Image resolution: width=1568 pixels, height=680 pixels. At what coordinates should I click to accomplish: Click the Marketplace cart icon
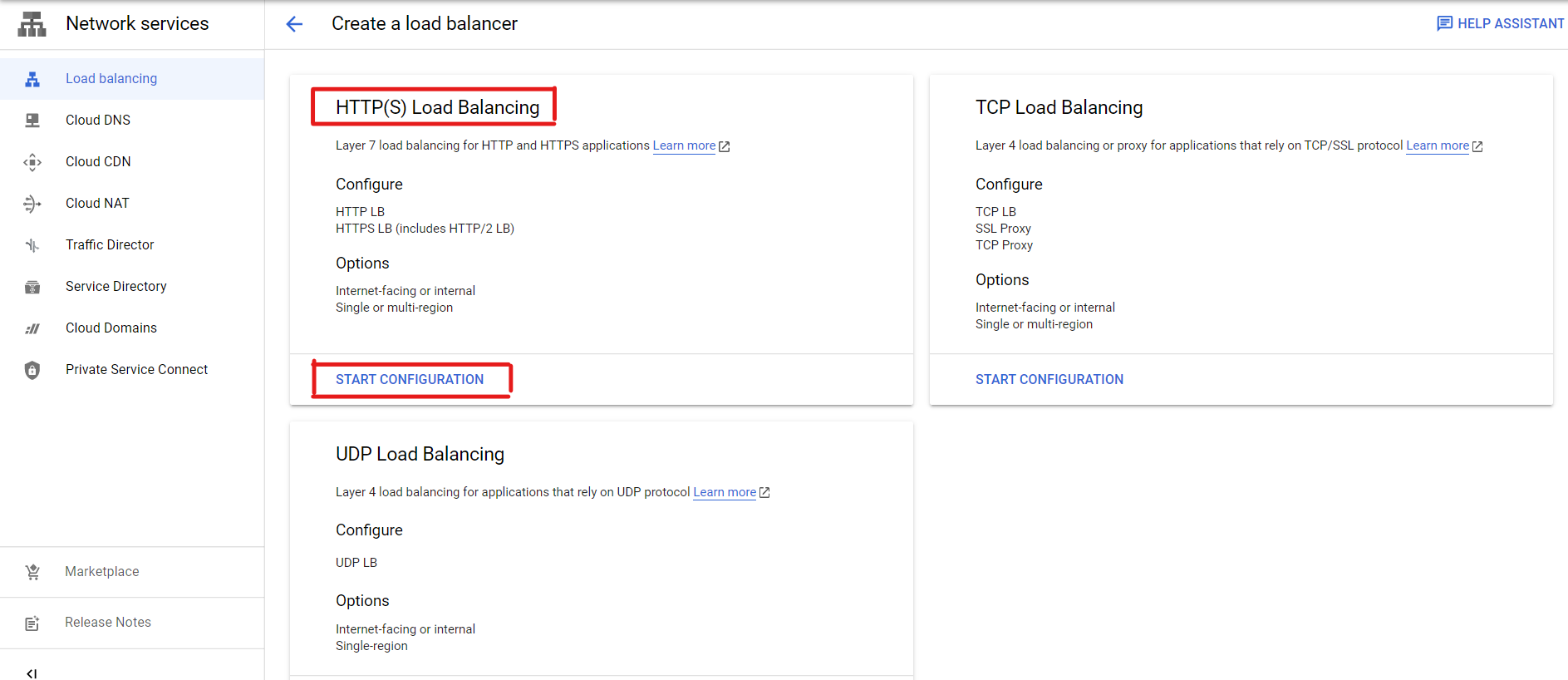click(32, 572)
